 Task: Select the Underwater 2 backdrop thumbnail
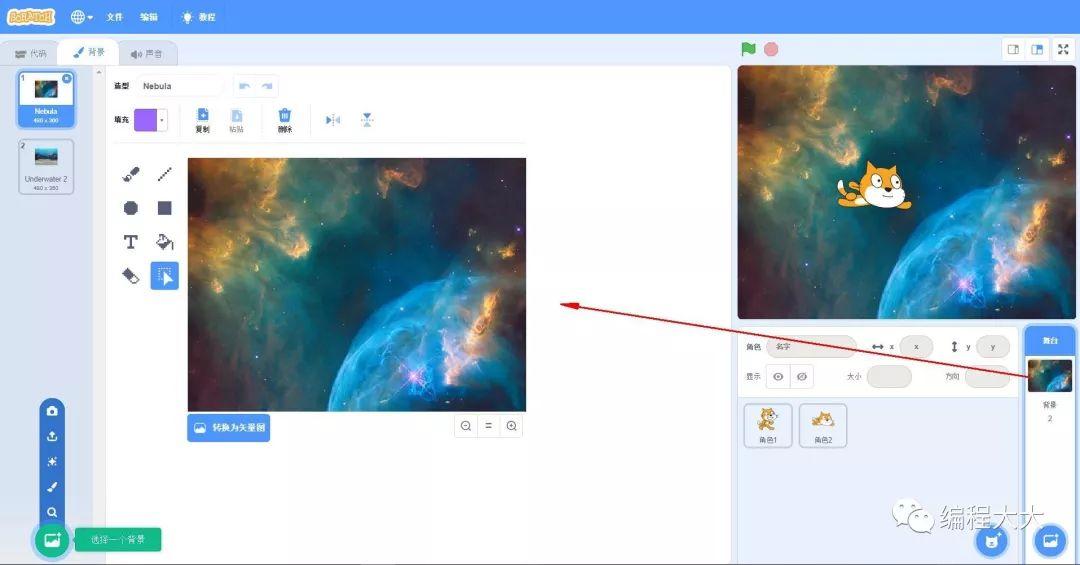[46, 166]
